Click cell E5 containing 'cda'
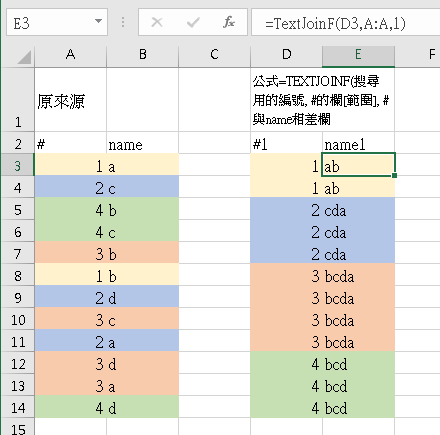 pyautogui.click(x=358, y=209)
